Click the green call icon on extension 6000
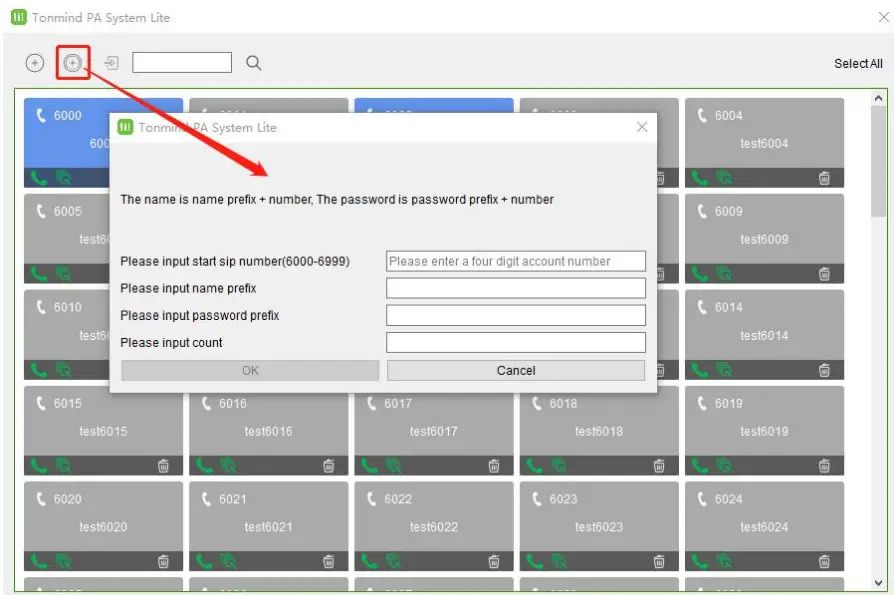This screenshot has width=894, height=595. (40, 177)
